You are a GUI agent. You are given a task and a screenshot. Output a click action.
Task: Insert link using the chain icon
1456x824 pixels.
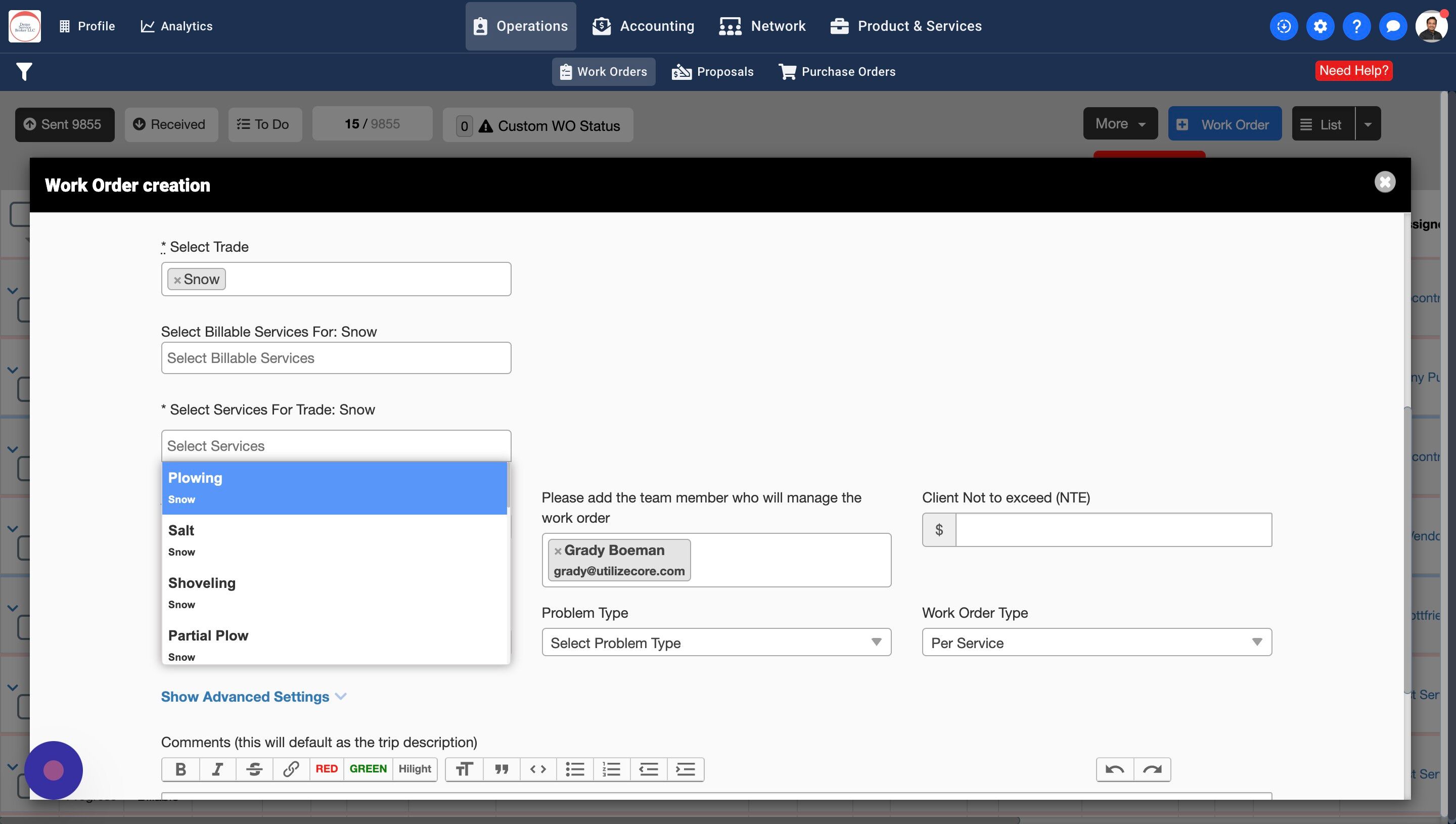(291, 769)
